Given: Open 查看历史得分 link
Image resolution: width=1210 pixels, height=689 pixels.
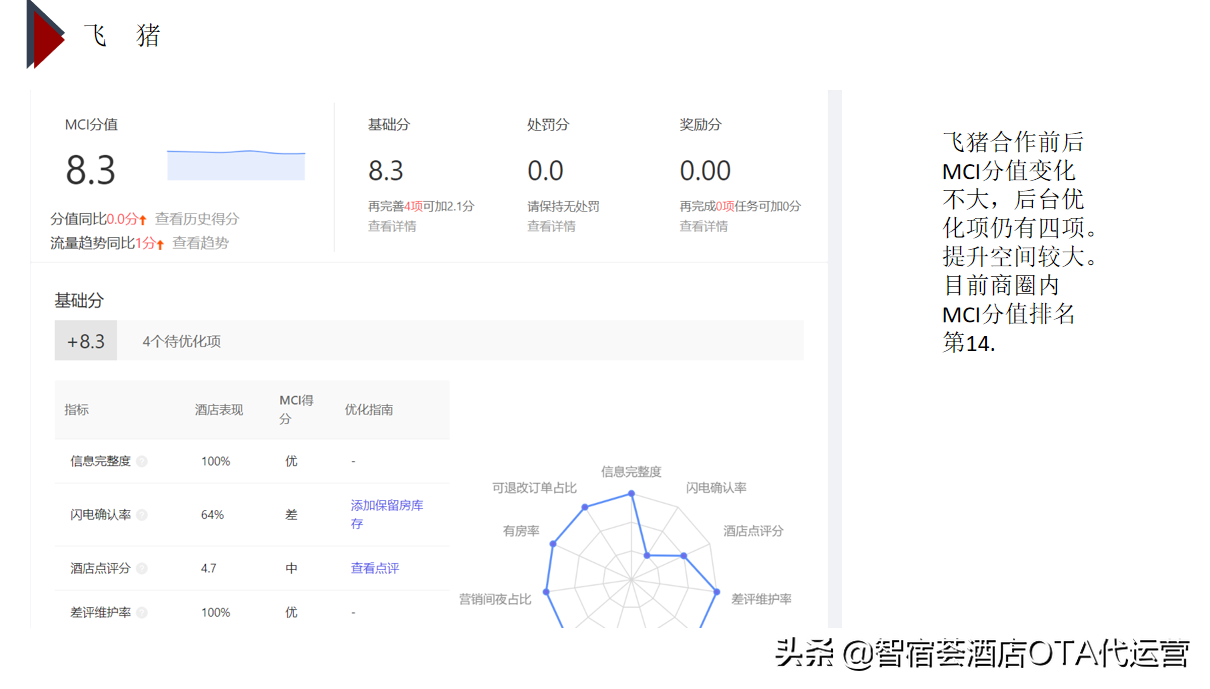Looking at the screenshot, I should (197, 219).
